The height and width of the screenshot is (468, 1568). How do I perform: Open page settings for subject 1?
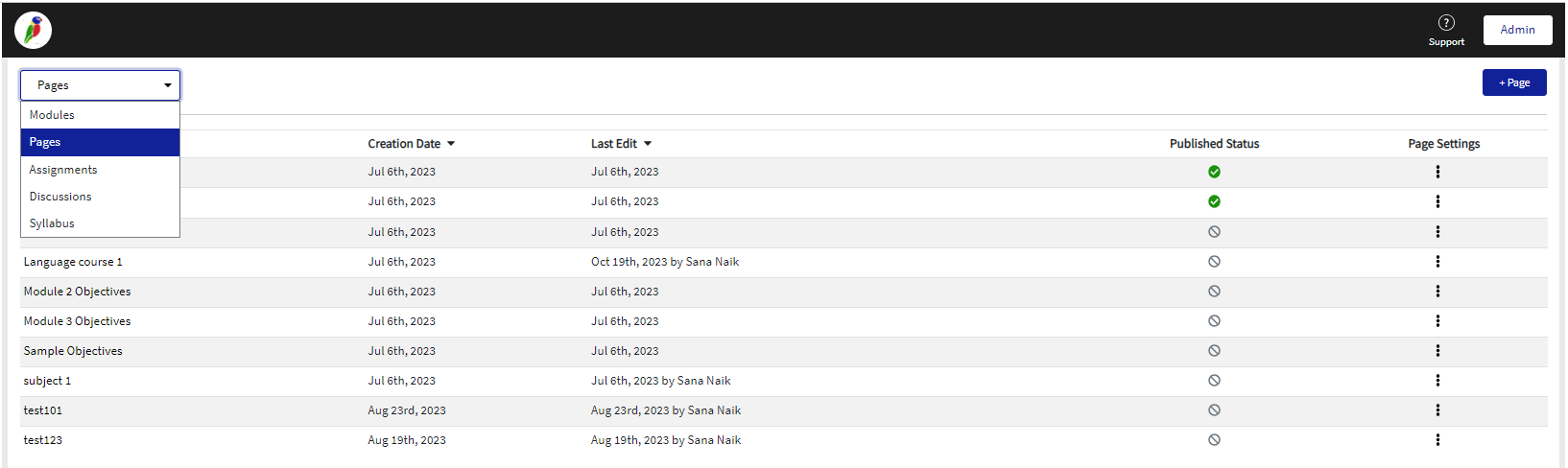pyautogui.click(x=1437, y=380)
